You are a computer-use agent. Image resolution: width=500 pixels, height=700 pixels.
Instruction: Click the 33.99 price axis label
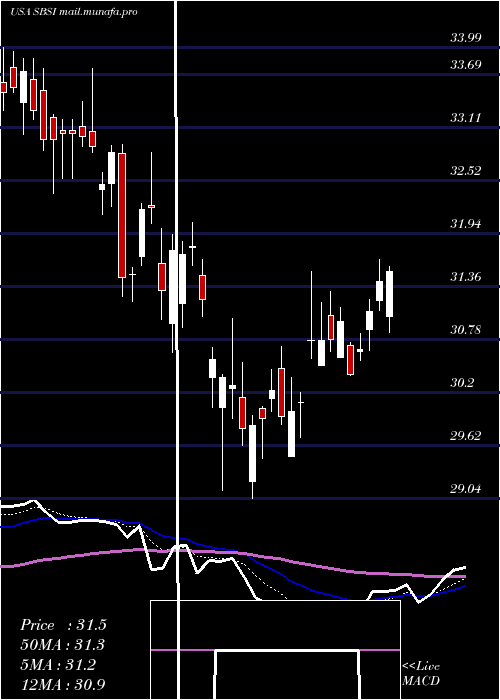(466, 38)
